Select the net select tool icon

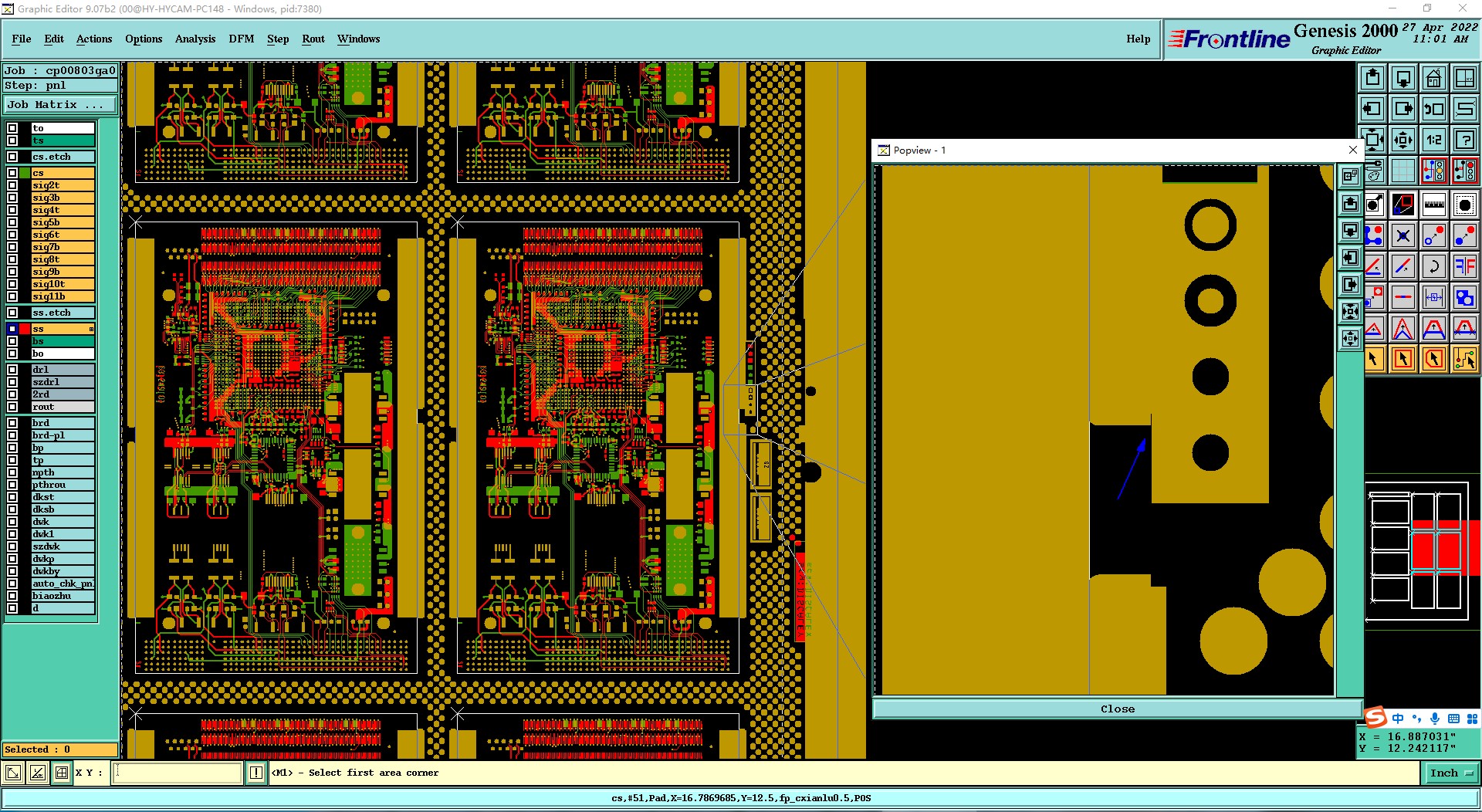click(1465, 359)
